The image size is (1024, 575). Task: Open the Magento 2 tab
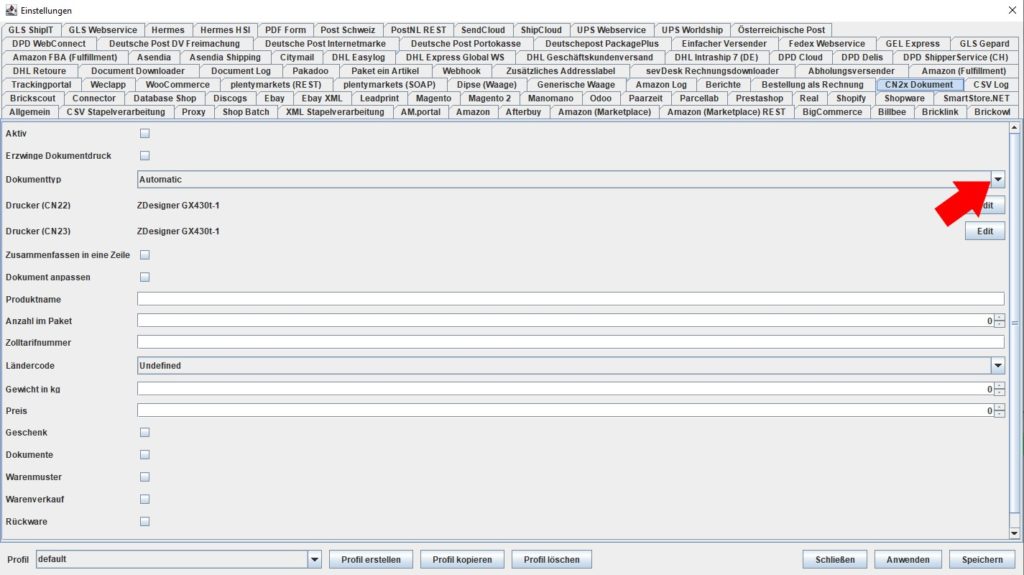pyautogui.click(x=490, y=99)
